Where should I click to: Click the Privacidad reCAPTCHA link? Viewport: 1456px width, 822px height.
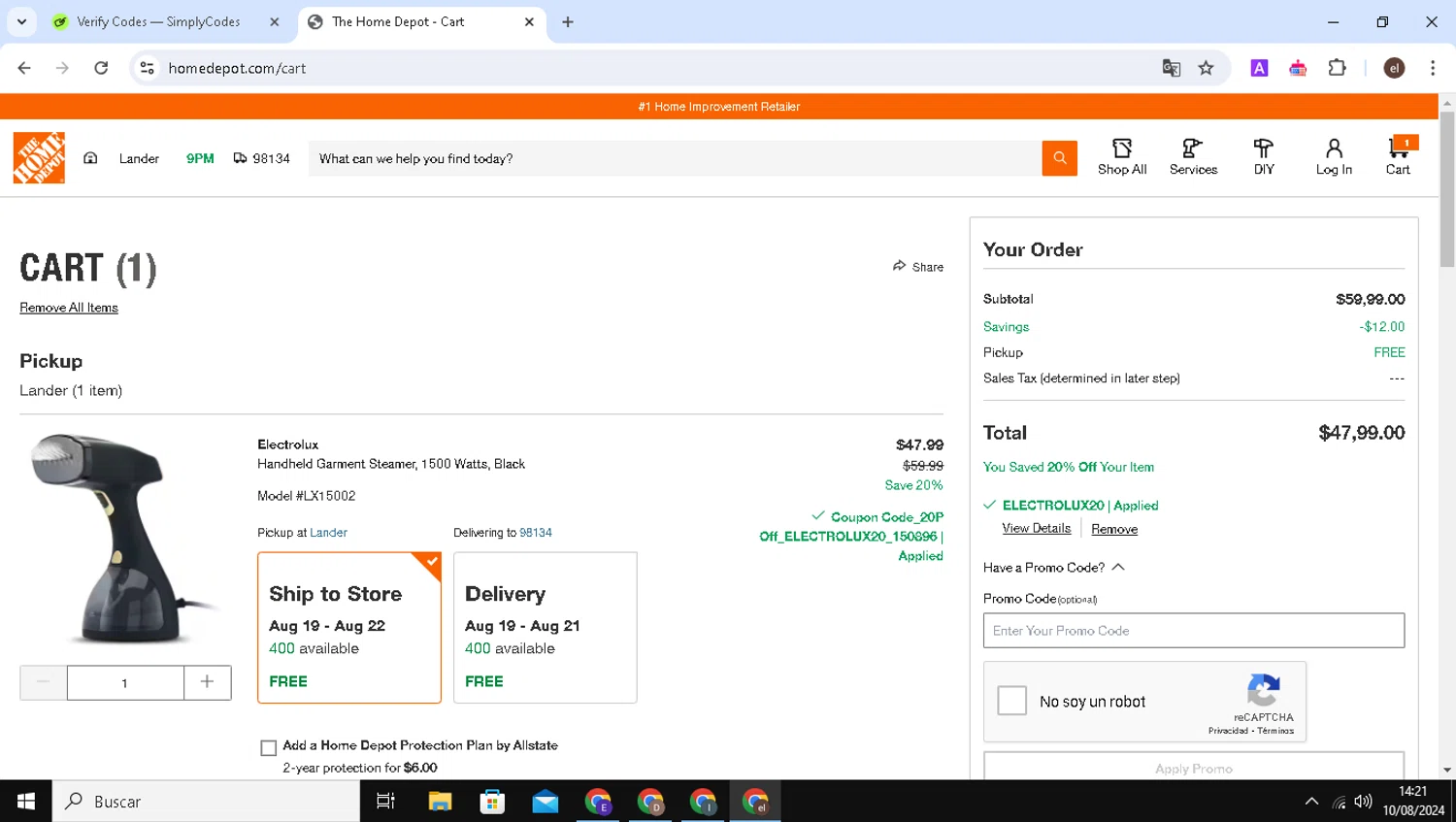pos(1228,731)
